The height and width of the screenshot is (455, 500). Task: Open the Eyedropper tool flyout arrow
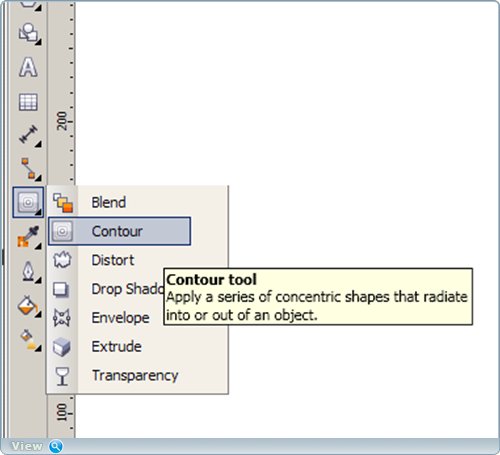tap(38, 246)
